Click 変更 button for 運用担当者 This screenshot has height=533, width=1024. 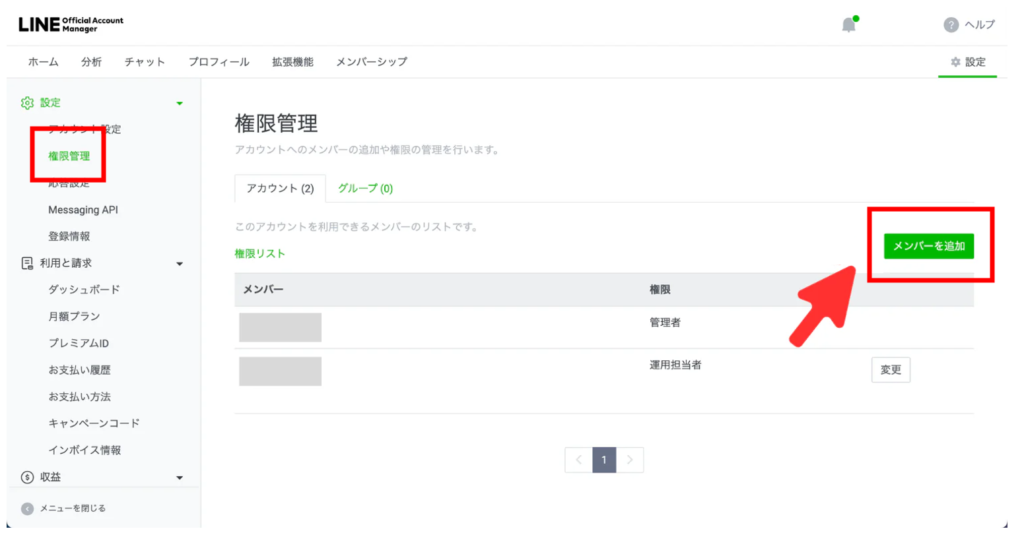pos(890,370)
